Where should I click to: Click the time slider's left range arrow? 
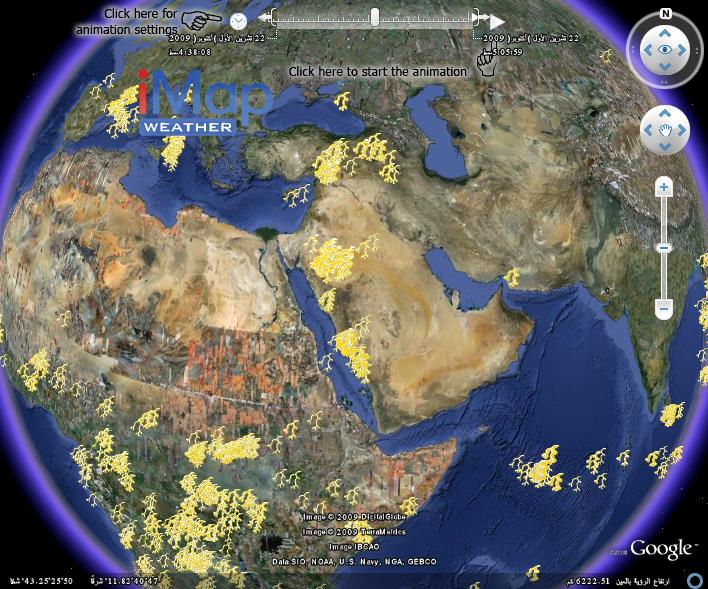264,17
